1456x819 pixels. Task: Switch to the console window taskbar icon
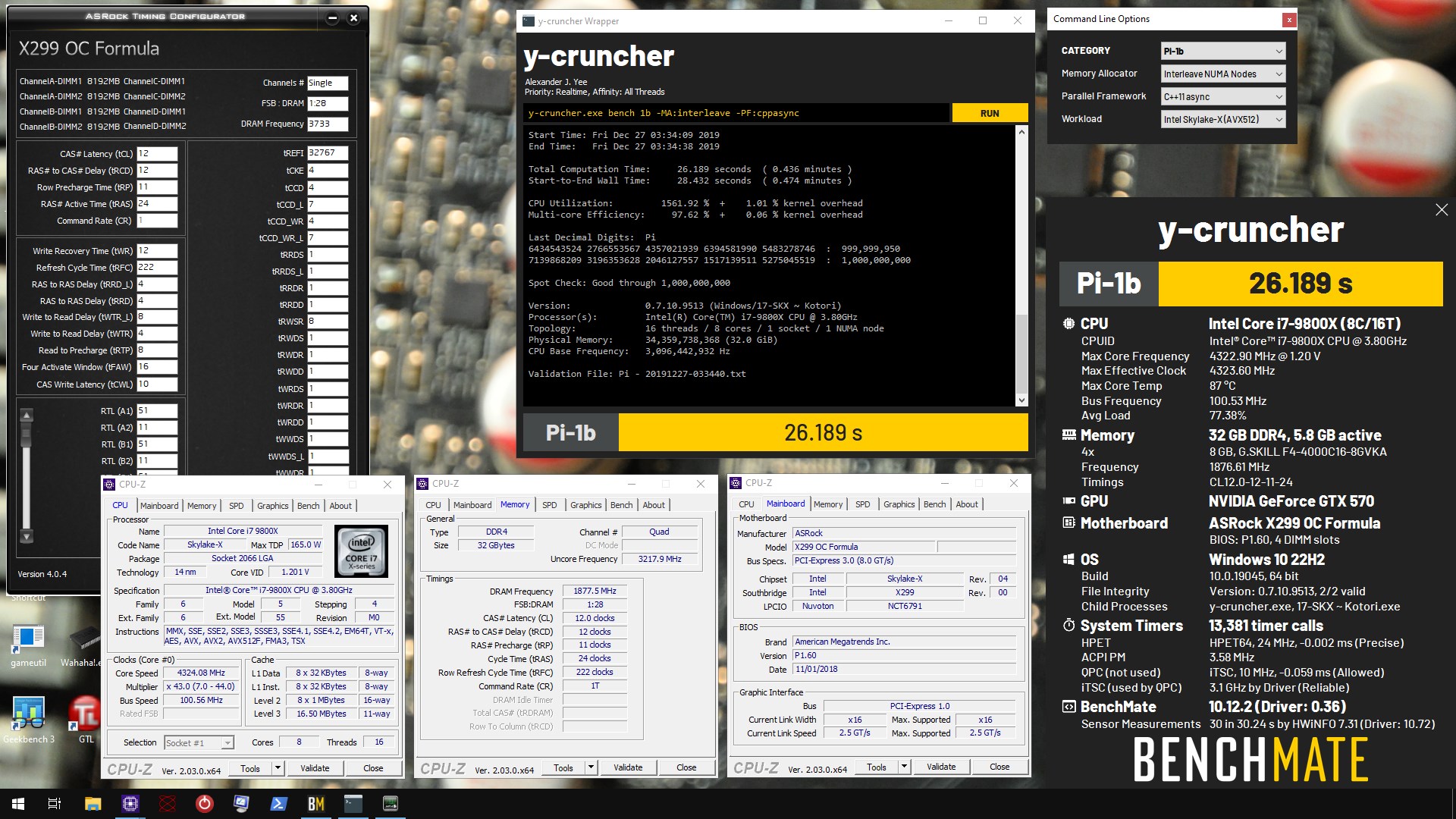tap(353, 804)
